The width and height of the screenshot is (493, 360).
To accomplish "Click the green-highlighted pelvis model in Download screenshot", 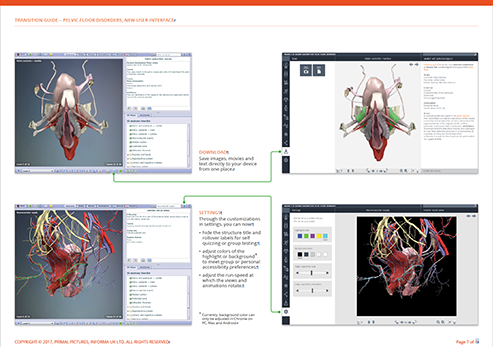I will click(377, 113).
